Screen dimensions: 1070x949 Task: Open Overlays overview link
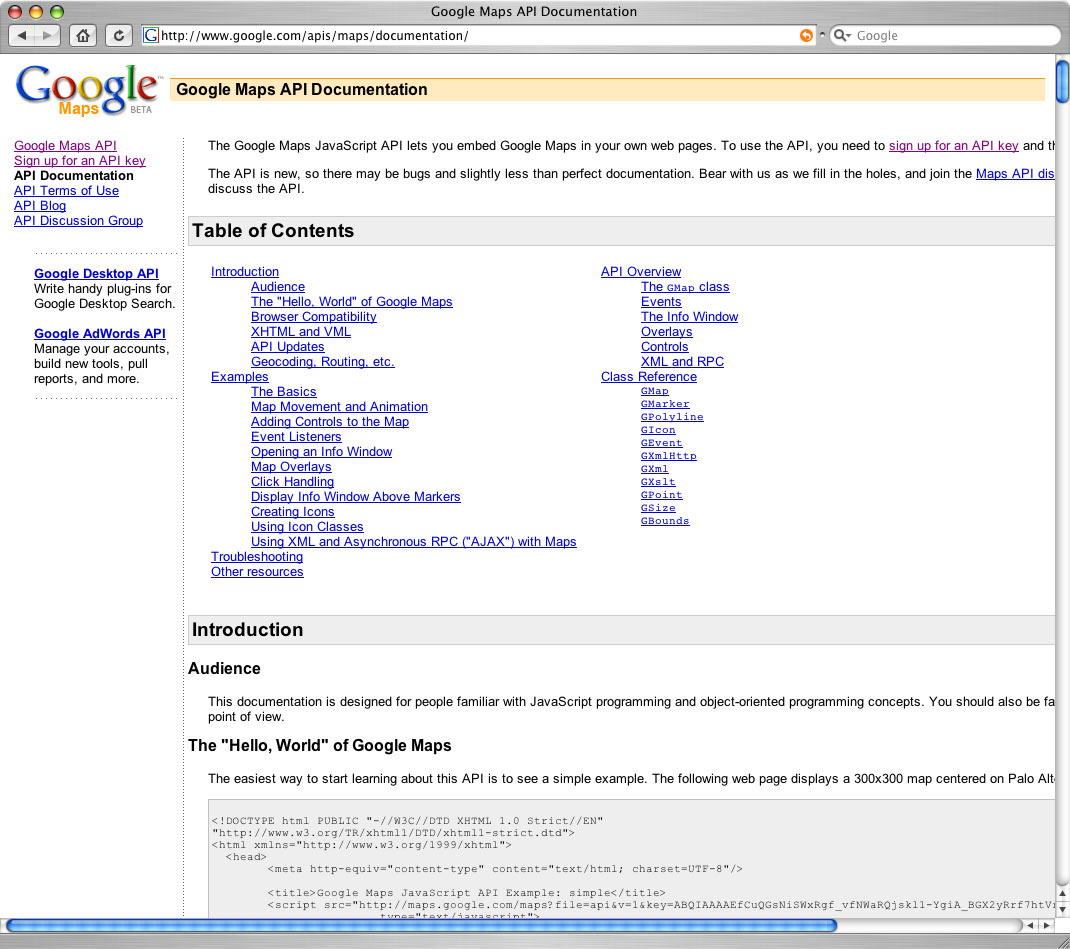(x=667, y=332)
